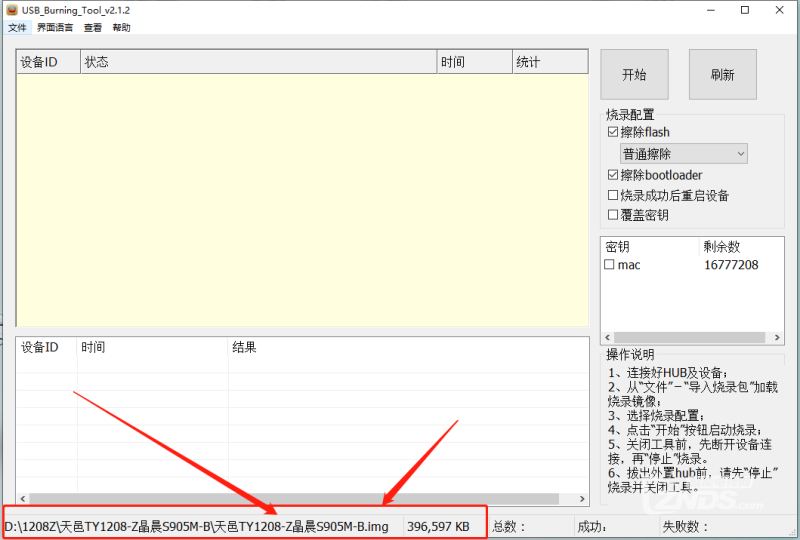Click the 成功 status bar entry
This screenshot has height=540, width=800.
point(592,526)
